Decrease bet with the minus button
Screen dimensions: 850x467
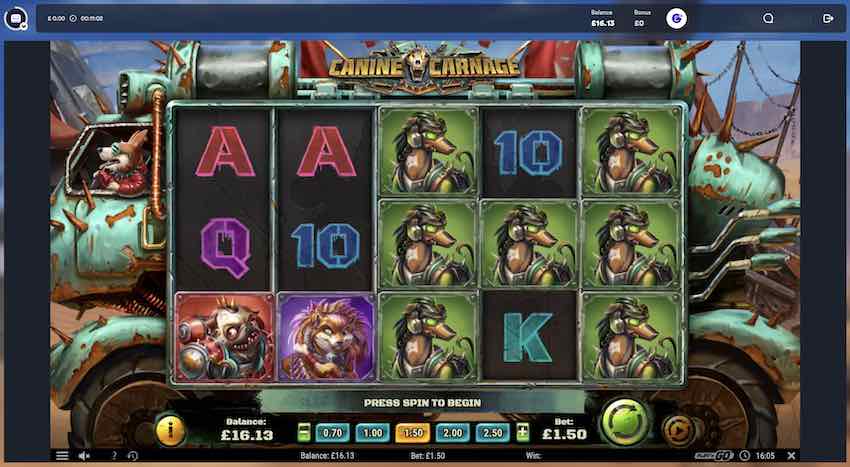[304, 432]
